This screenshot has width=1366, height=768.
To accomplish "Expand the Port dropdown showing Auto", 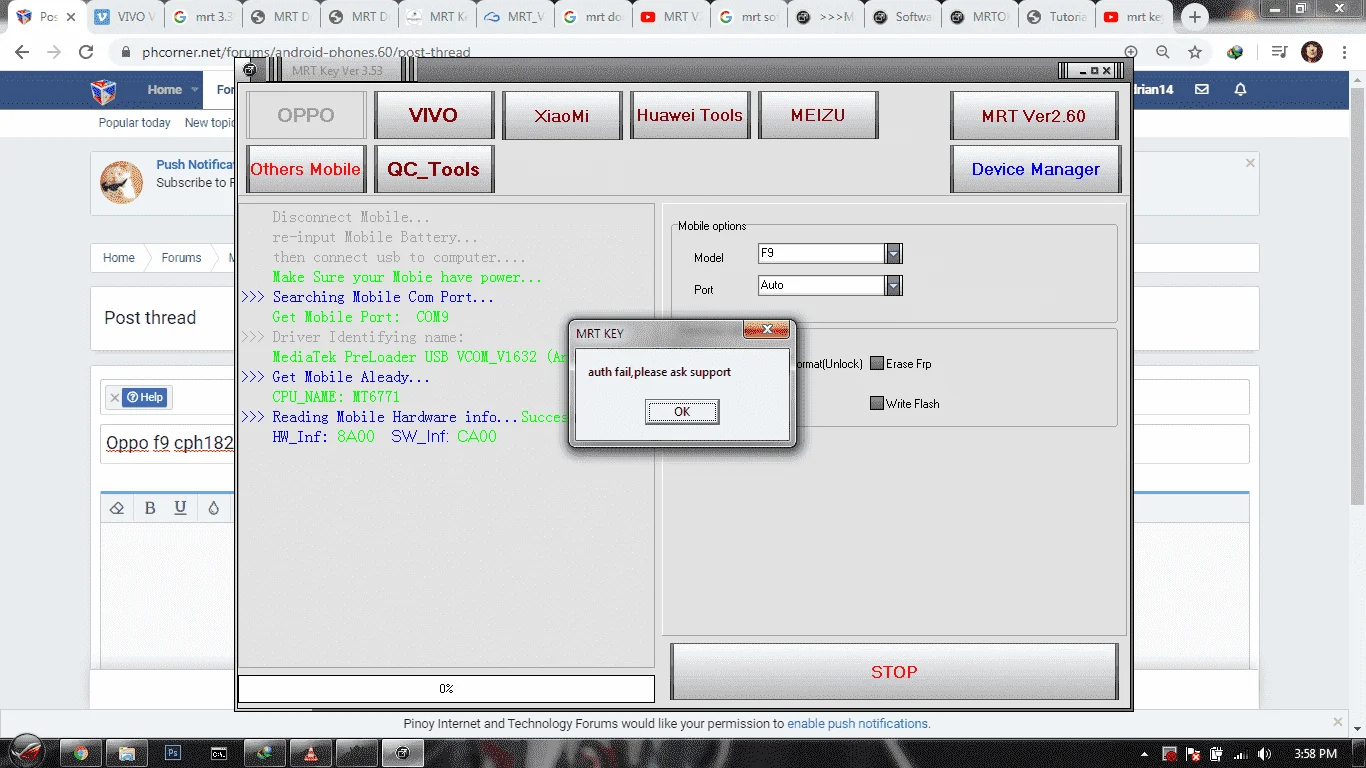I will [894, 286].
